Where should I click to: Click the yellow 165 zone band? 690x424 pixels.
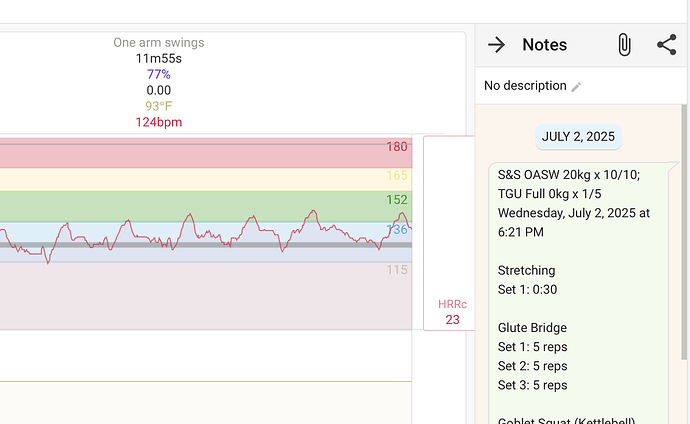200,179
